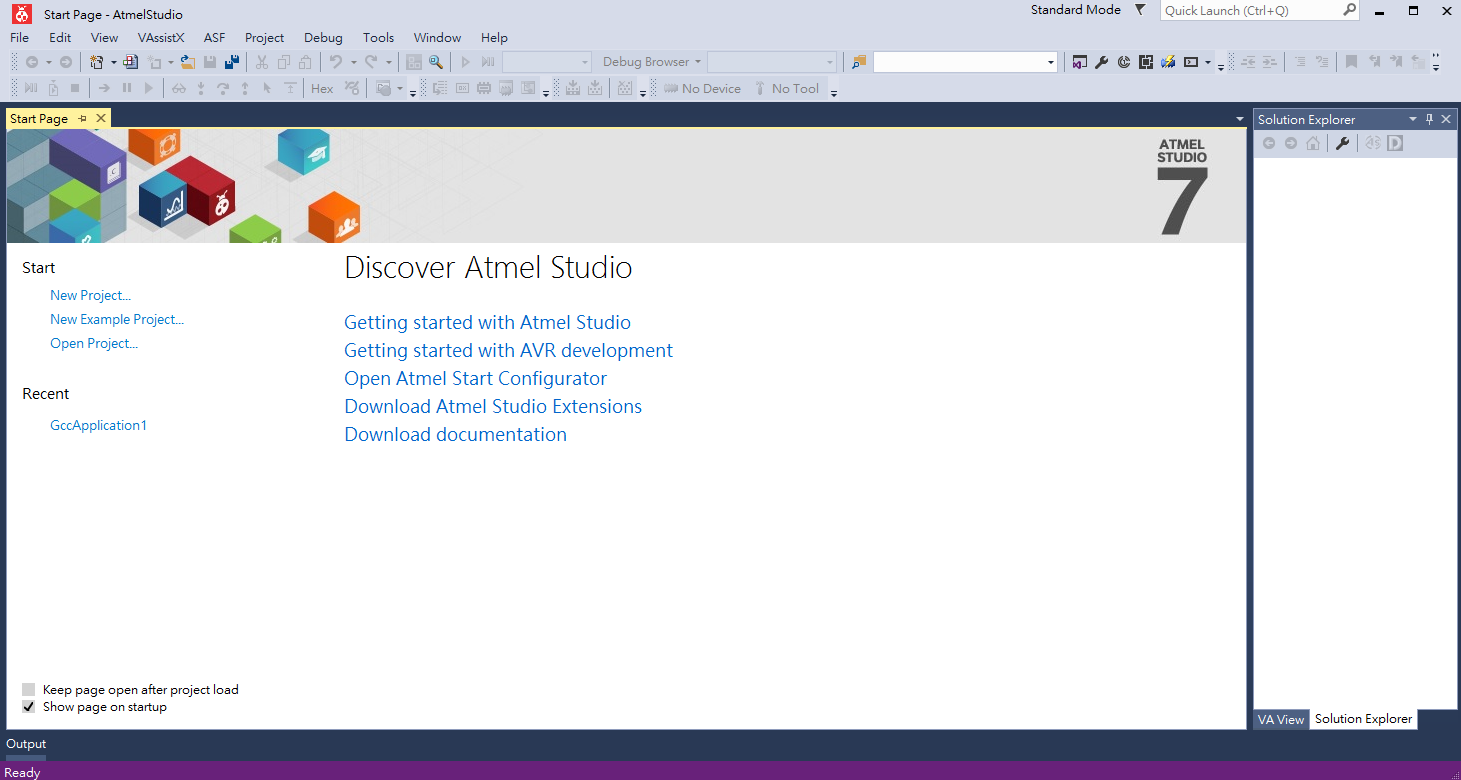The height and width of the screenshot is (780, 1461).
Task: Click the Undo toolbar icon
Action: coord(336,62)
